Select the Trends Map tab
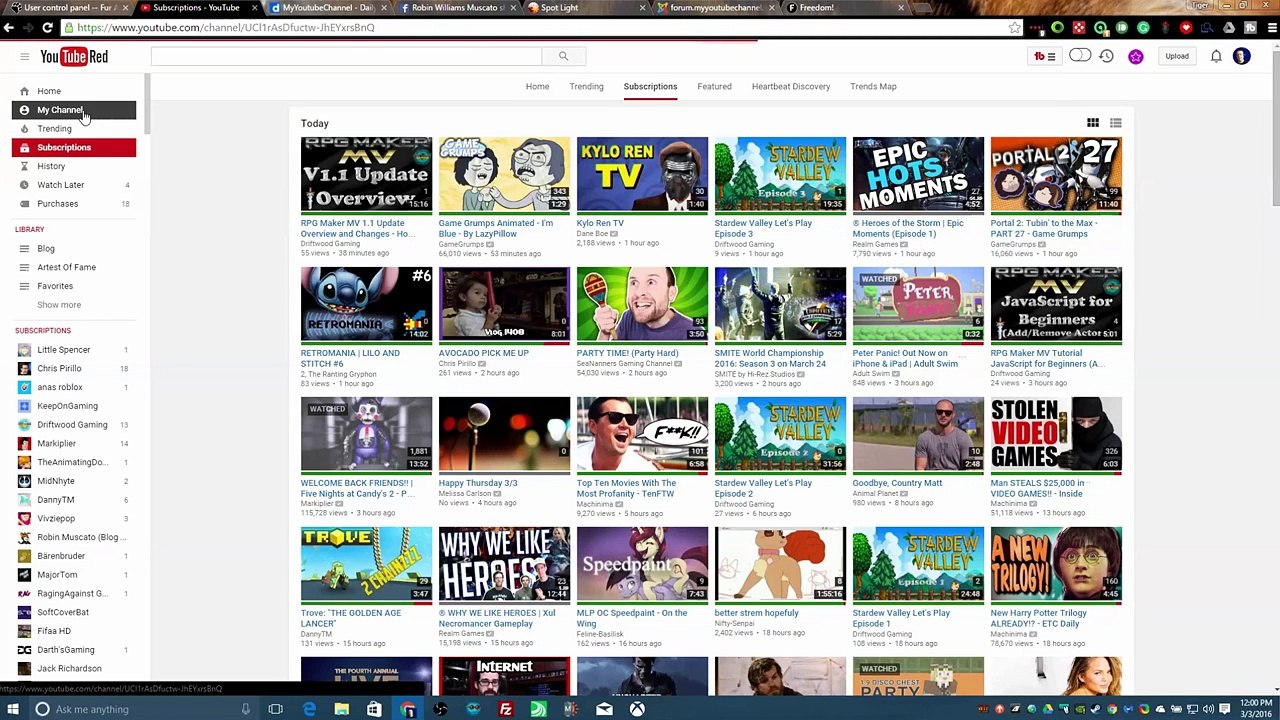 tap(873, 87)
